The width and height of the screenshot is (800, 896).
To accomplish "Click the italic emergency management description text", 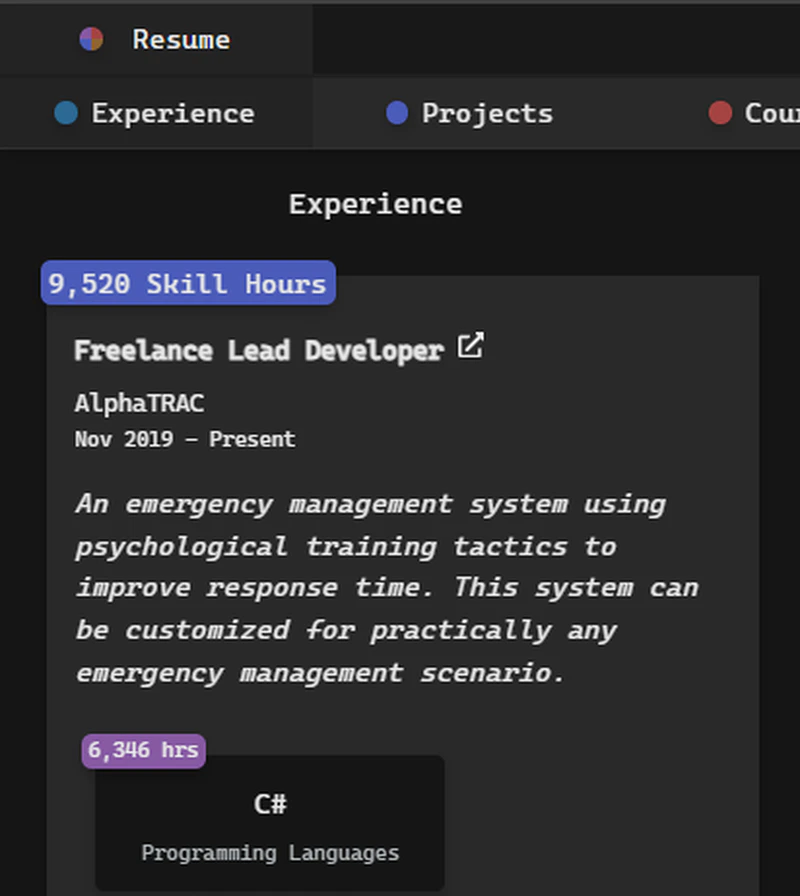I will coord(385,588).
